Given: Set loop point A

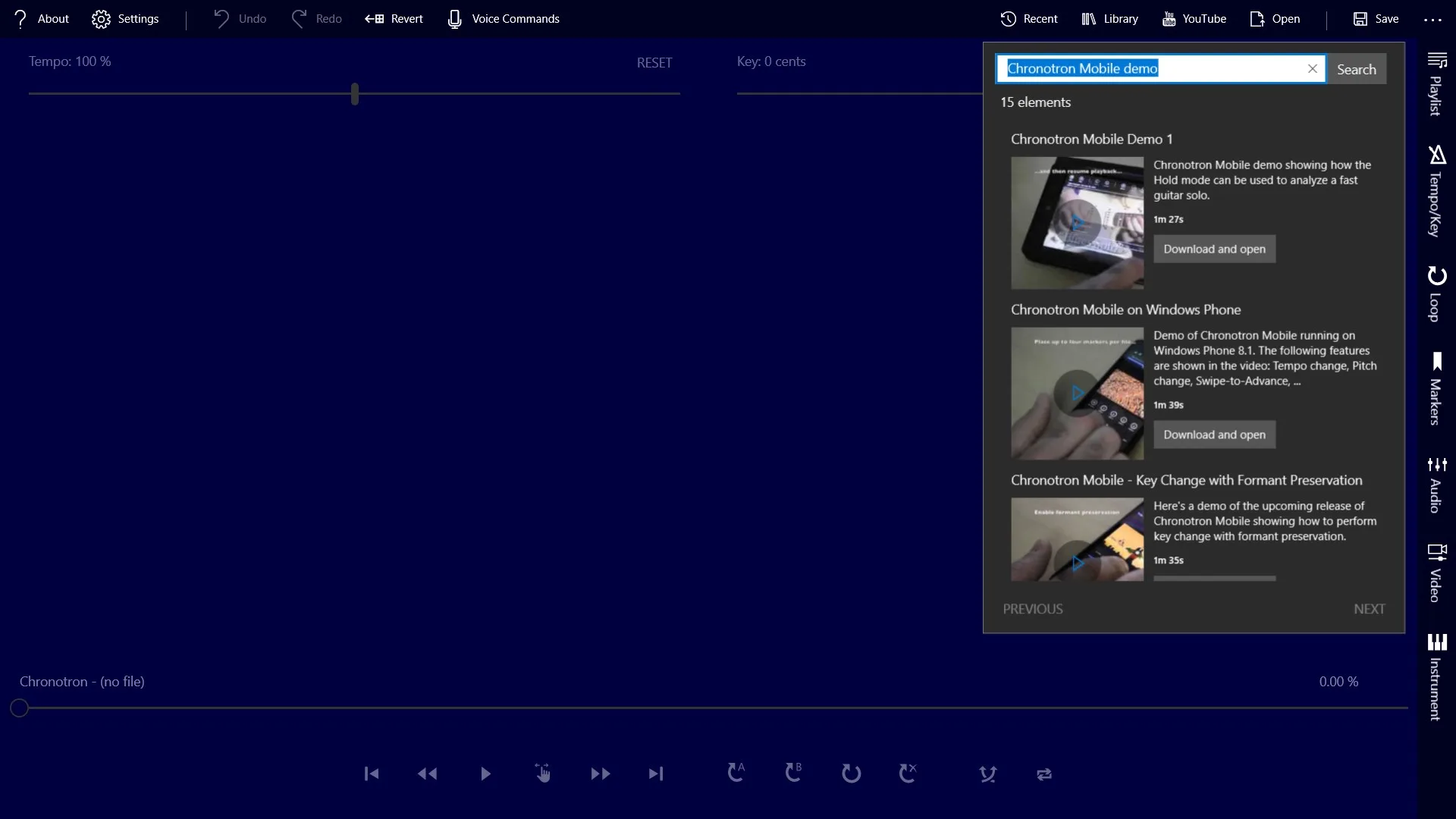Looking at the screenshot, I should [736, 772].
